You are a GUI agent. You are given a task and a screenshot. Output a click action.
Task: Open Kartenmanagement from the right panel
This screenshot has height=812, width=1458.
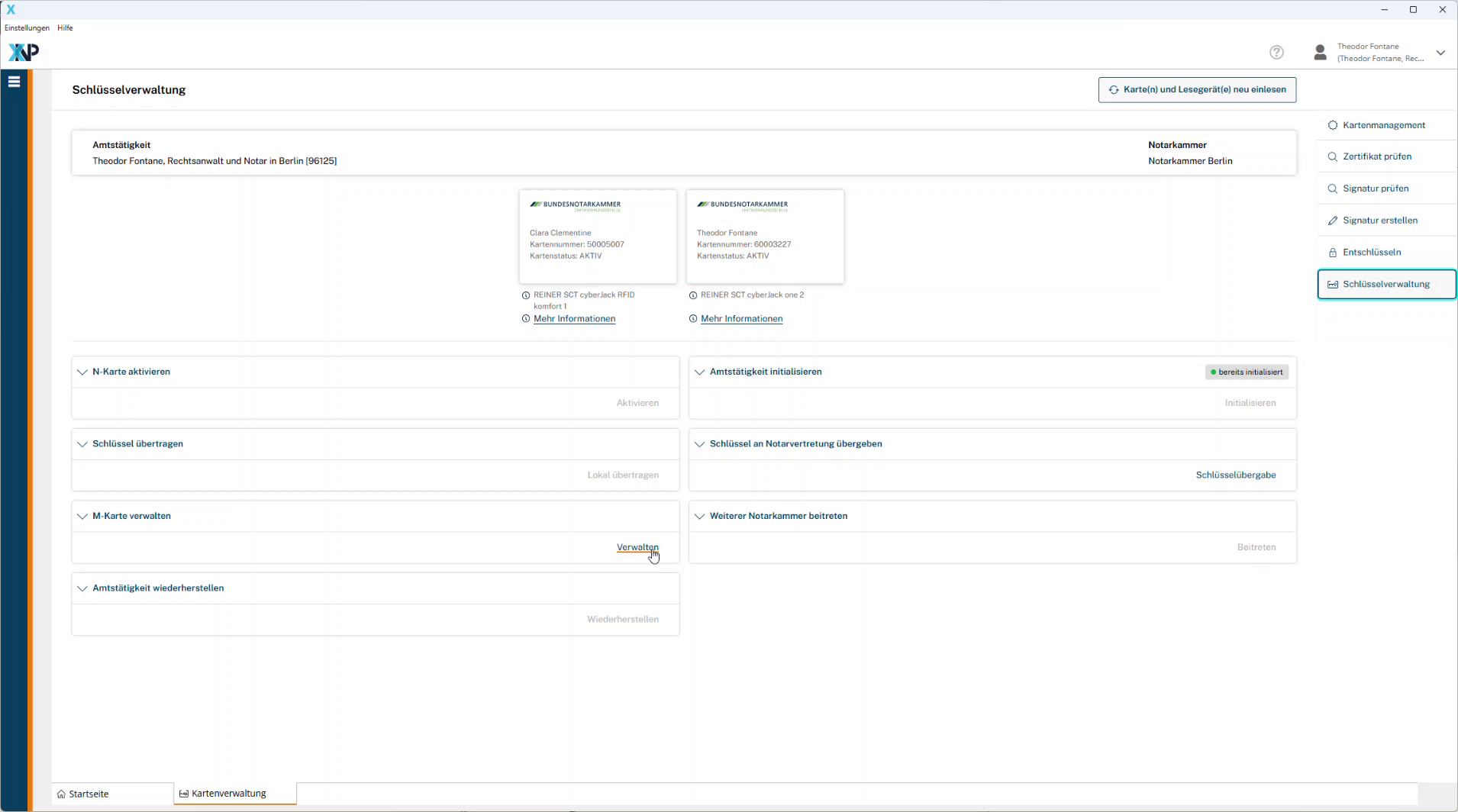coord(1383,125)
